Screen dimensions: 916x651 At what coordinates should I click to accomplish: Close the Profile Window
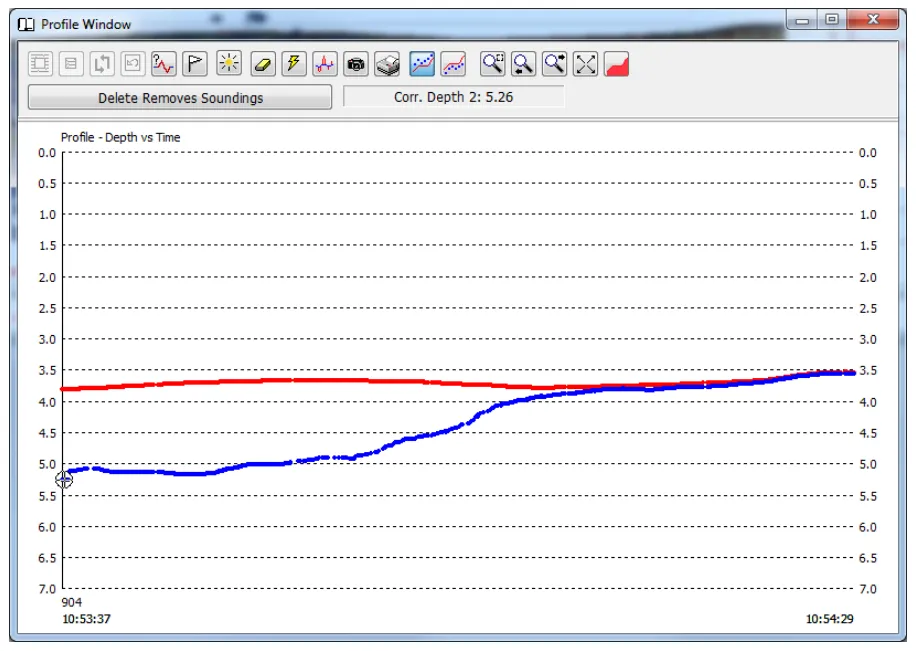tap(873, 20)
